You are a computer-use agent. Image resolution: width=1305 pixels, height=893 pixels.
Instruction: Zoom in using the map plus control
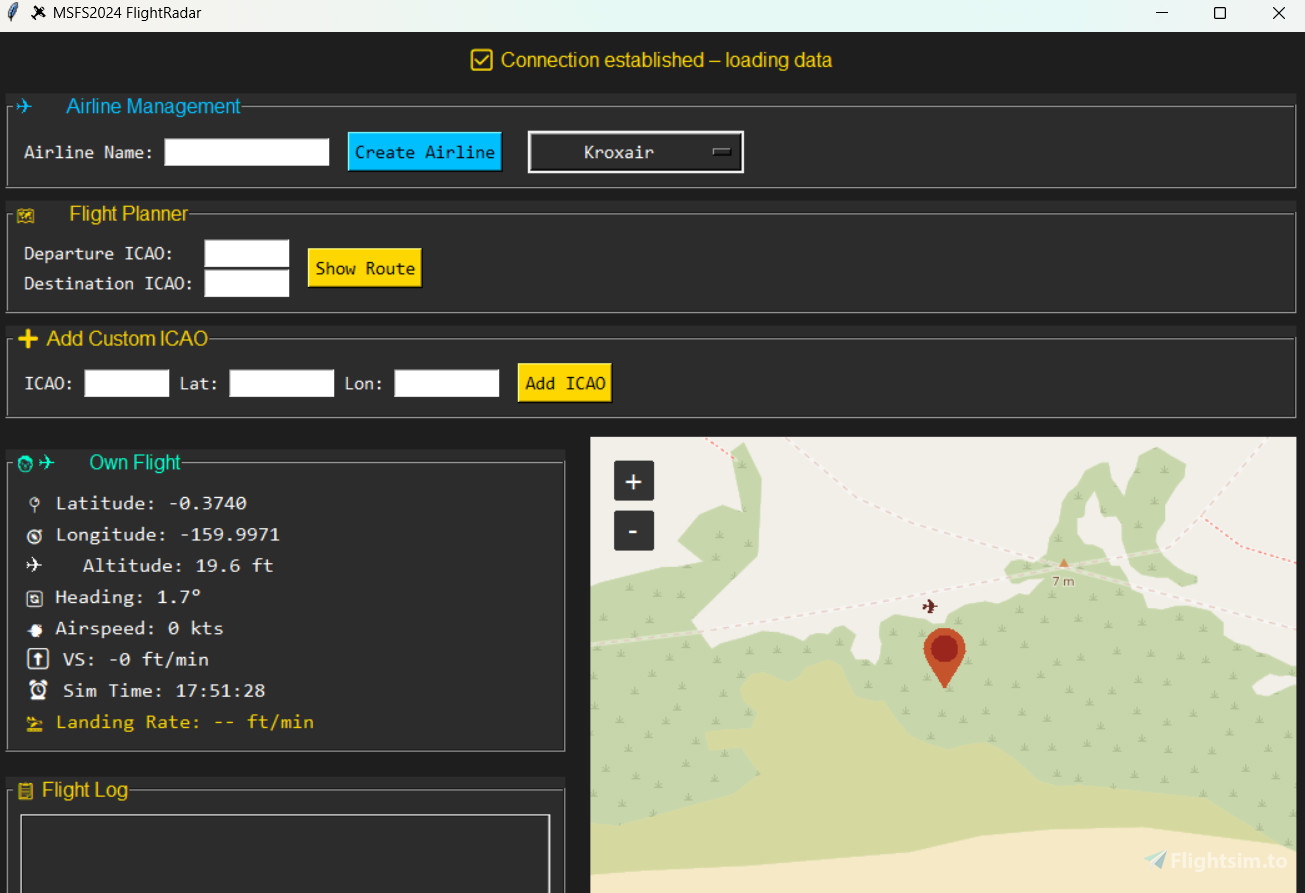pyautogui.click(x=633, y=480)
